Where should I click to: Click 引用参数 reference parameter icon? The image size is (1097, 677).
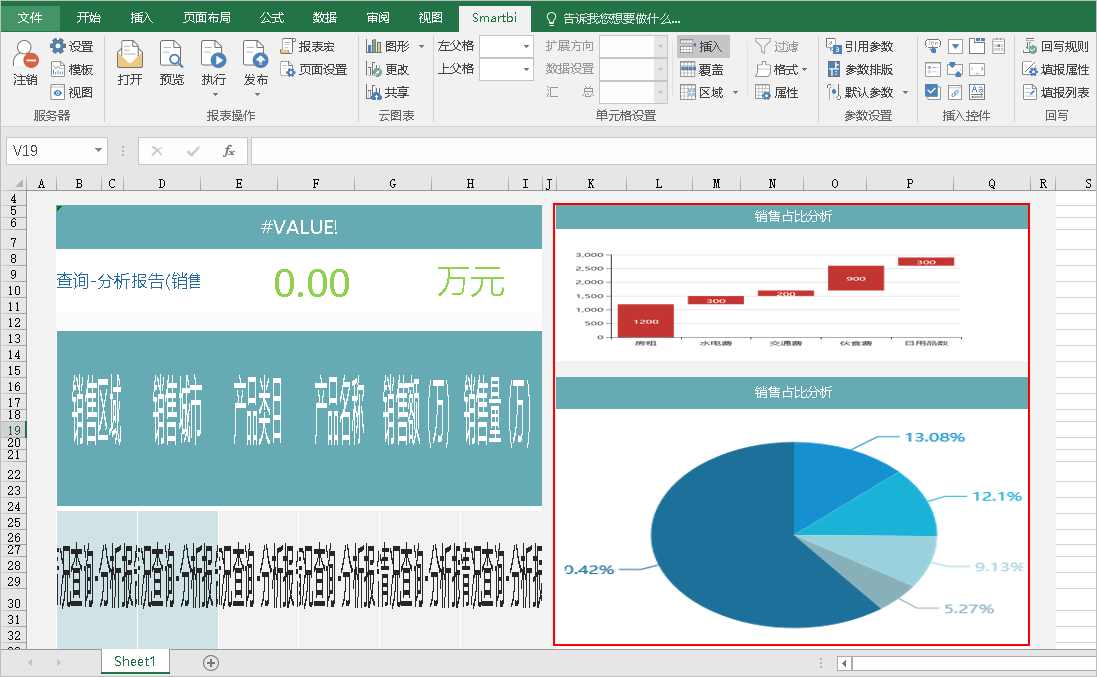click(x=834, y=46)
